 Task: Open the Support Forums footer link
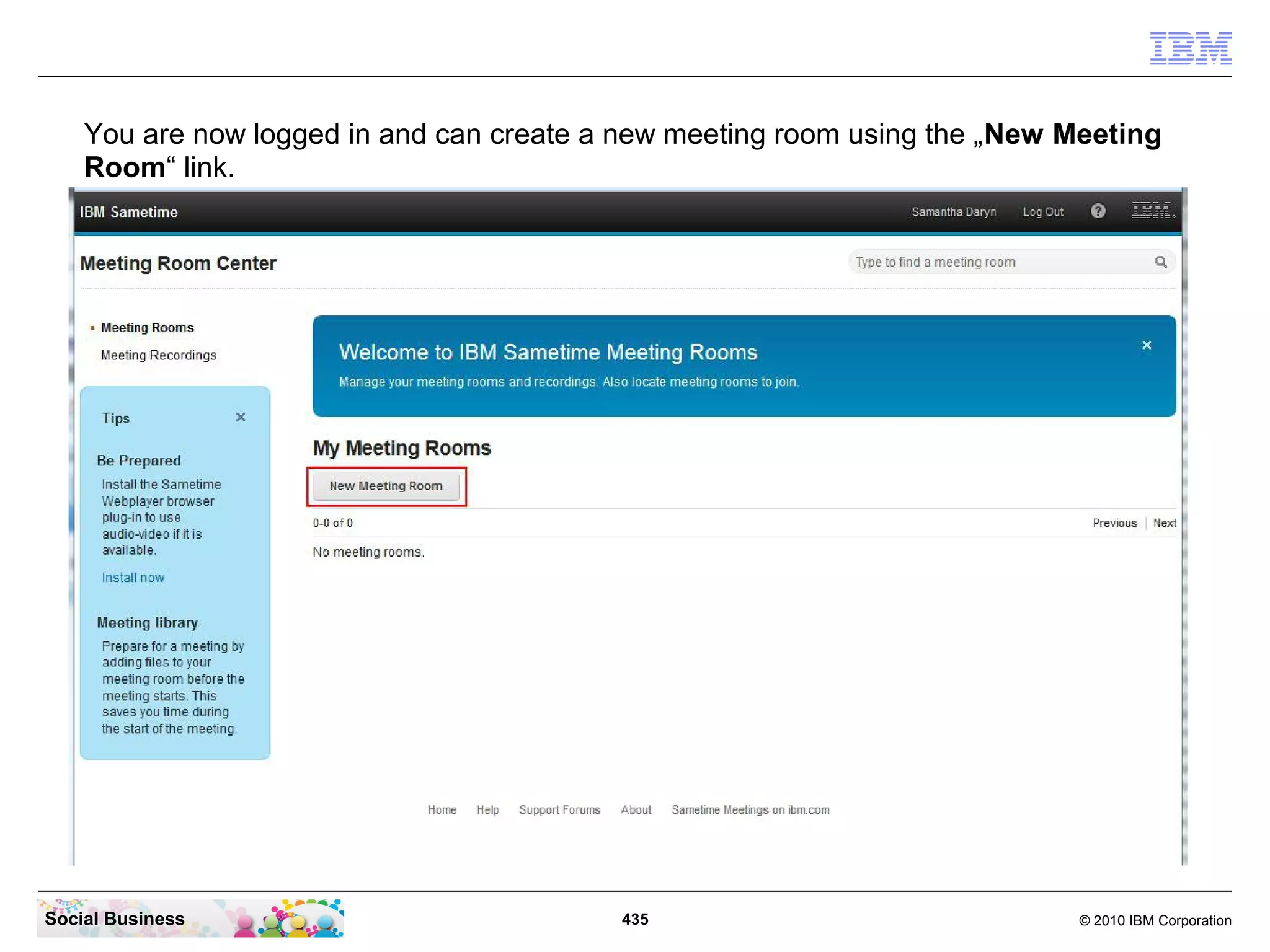[559, 810]
